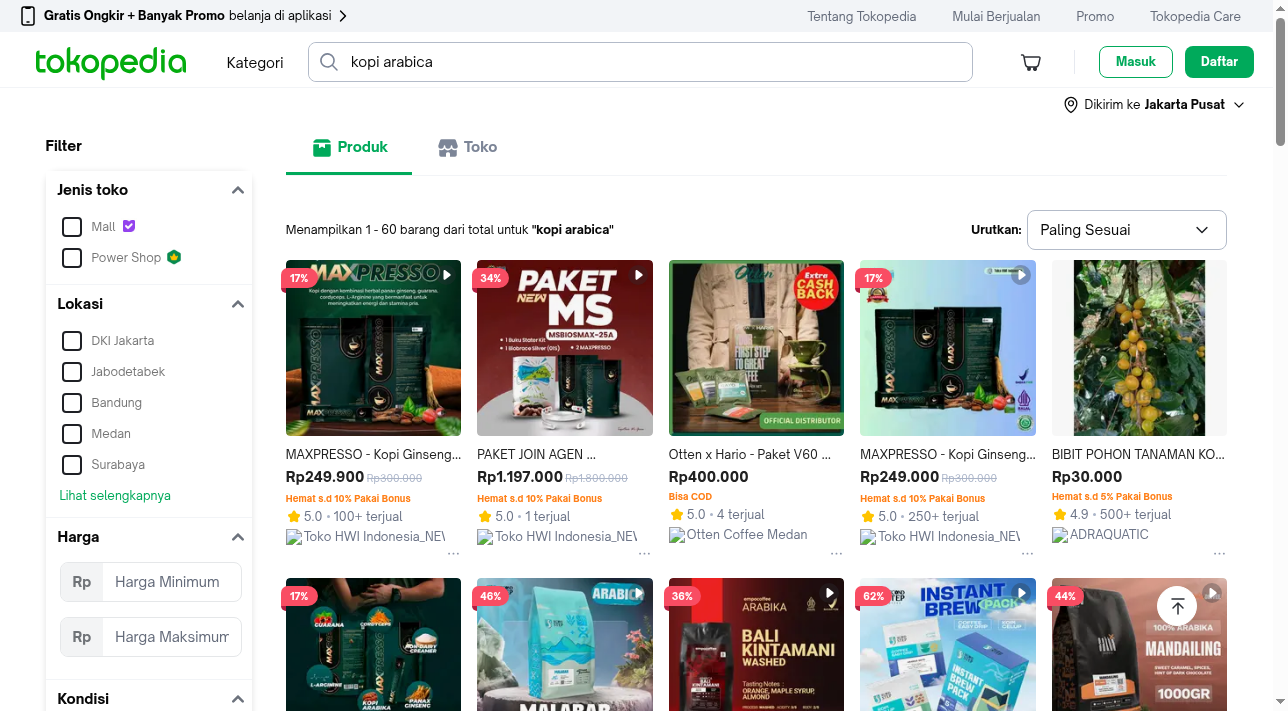Open the coffee tree seedling product image

coord(1139,348)
